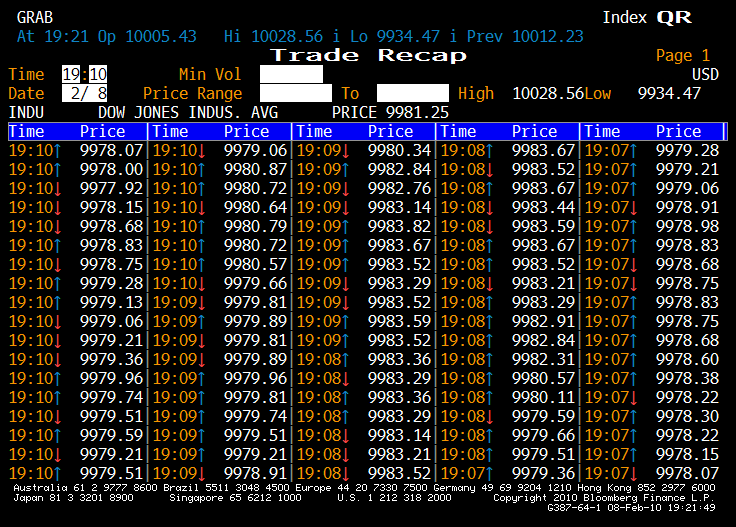Click the GRAB label at top left
Image resolution: width=736 pixels, height=527 pixels.
click(35, 17)
